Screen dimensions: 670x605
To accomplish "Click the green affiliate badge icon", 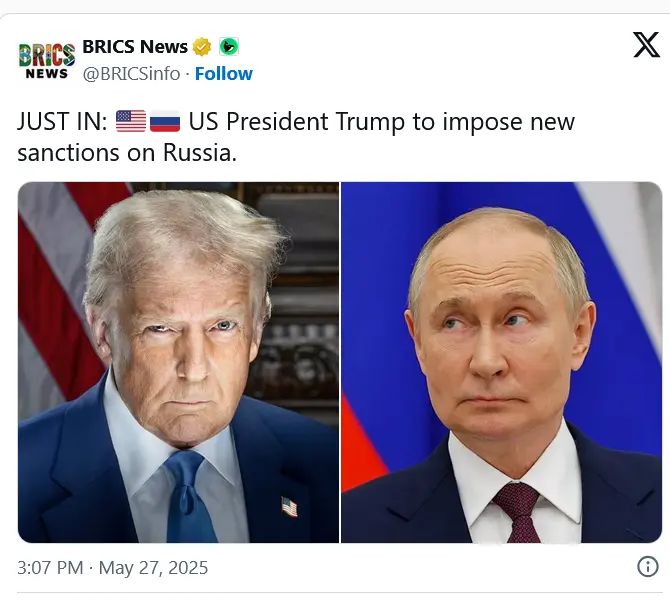I will pyautogui.click(x=229, y=47).
